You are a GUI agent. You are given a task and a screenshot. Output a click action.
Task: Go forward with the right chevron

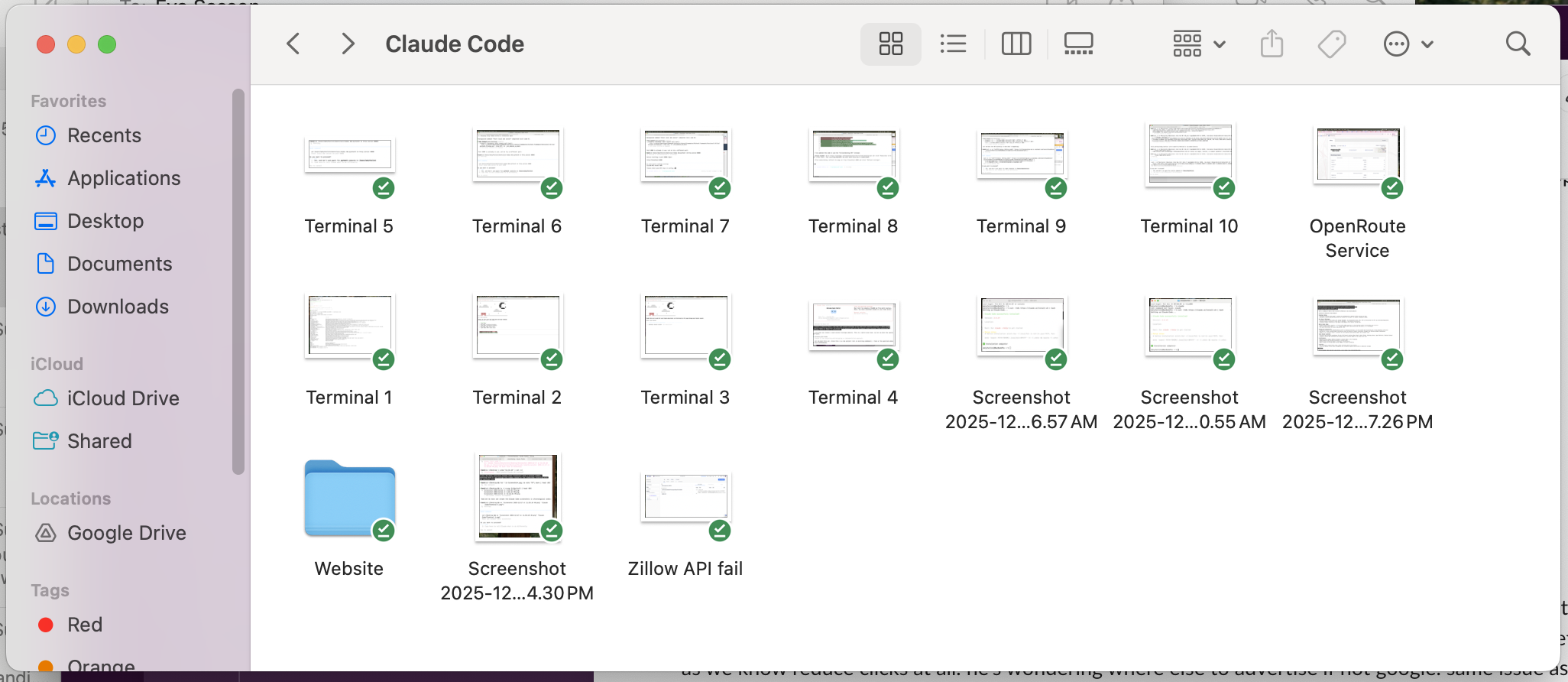coord(348,44)
